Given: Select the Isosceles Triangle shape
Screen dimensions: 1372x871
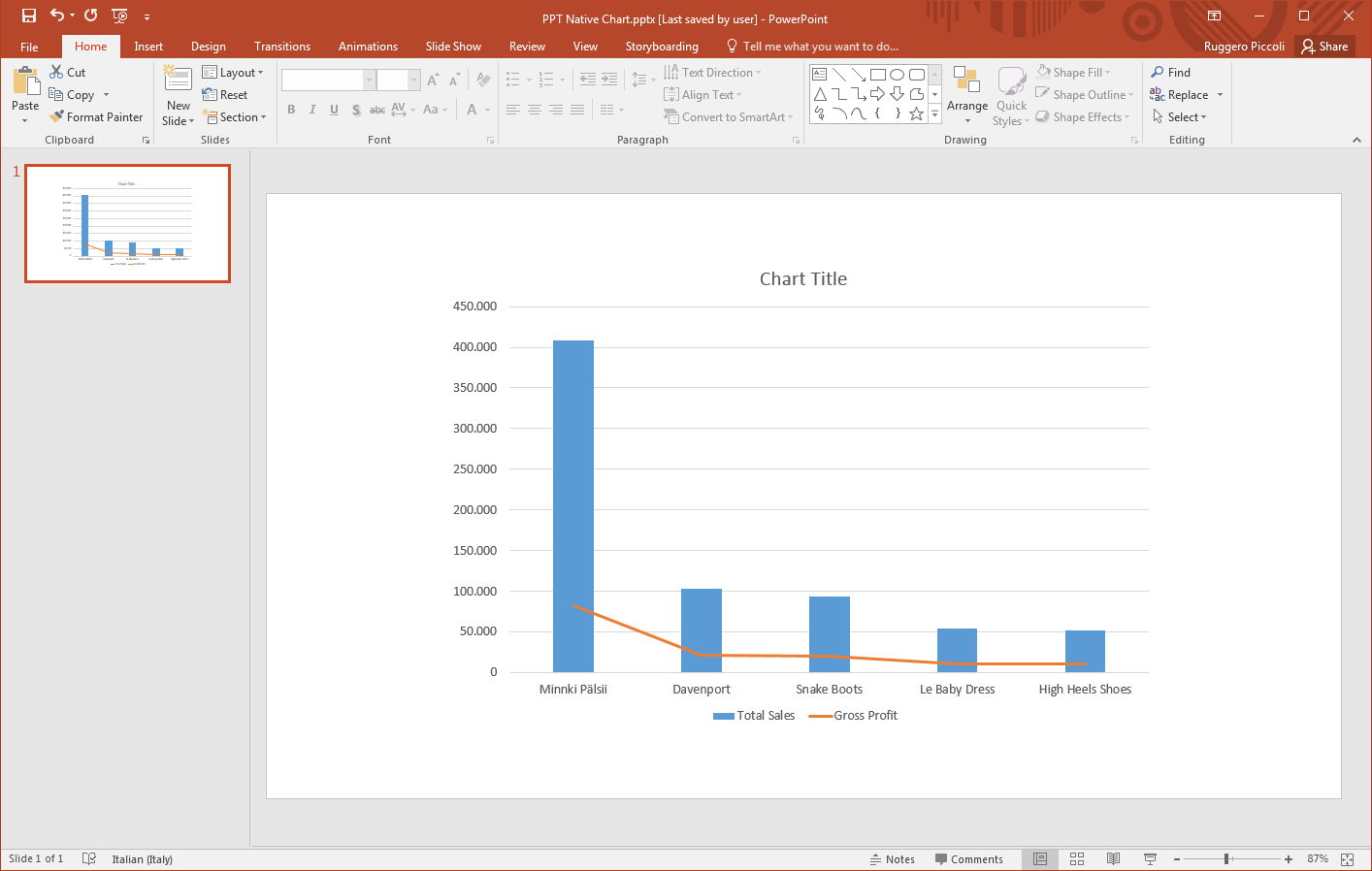Looking at the screenshot, I should click(x=820, y=94).
